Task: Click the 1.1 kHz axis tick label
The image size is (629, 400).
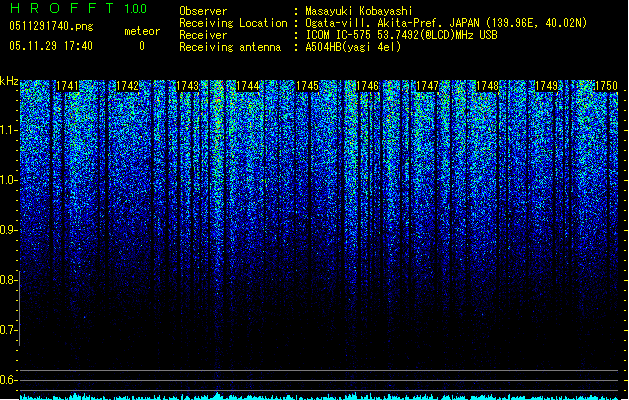Action: point(8,130)
